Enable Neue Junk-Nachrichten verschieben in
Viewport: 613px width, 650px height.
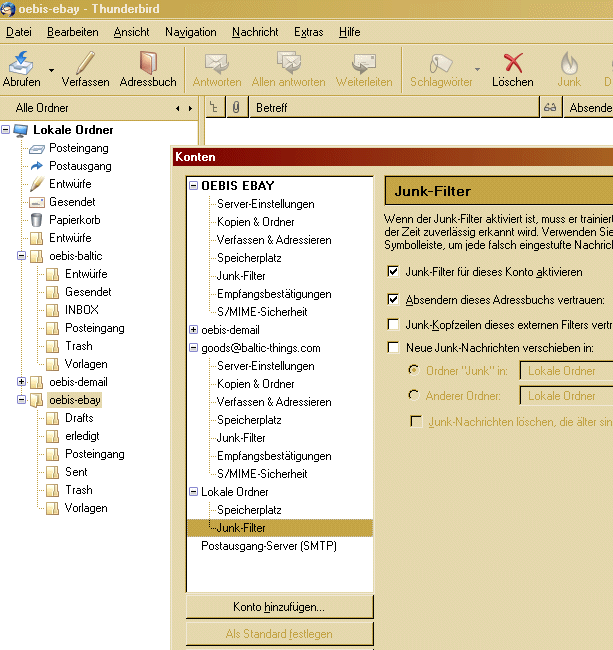[x=393, y=347]
